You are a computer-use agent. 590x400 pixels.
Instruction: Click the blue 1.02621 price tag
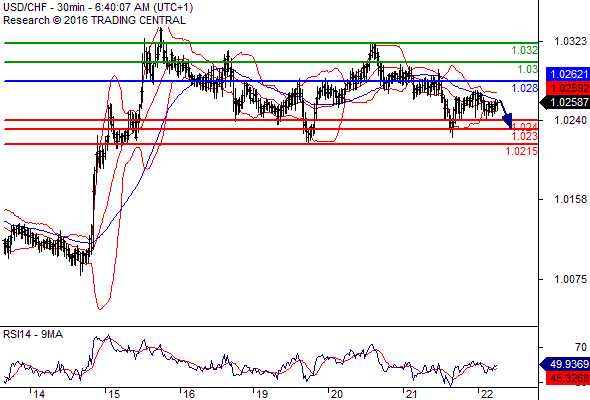[568, 74]
